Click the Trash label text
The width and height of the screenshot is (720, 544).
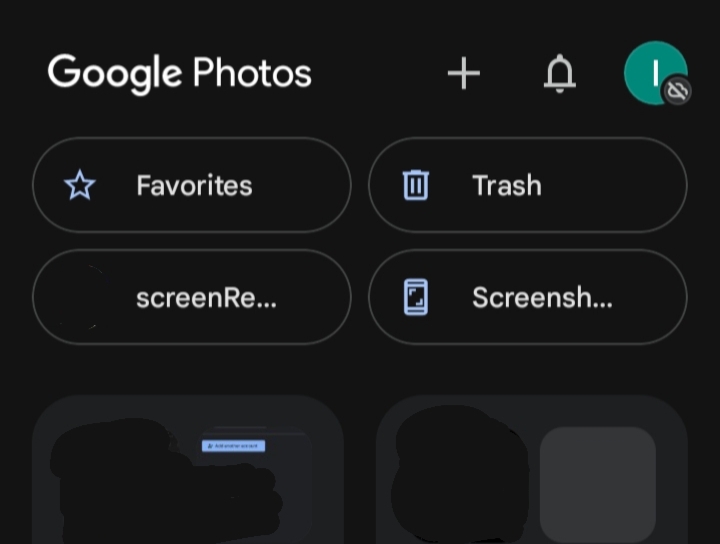click(x=507, y=185)
